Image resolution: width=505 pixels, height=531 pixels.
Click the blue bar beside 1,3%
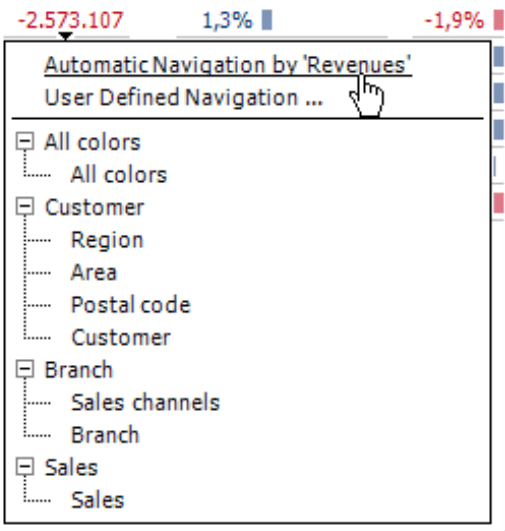tap(267, 20)
